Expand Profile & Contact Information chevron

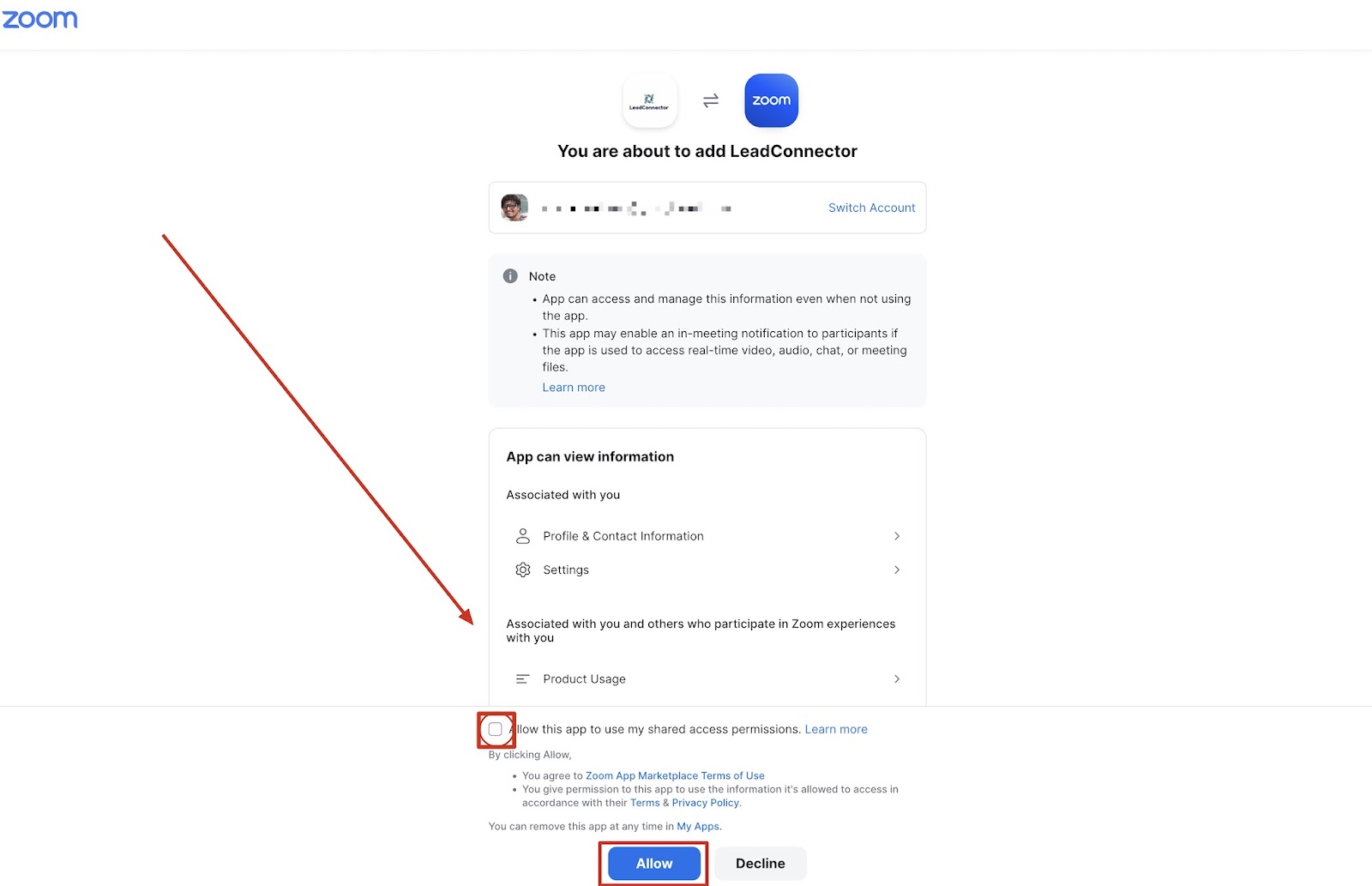pyautogui.click(x=897, y=536)
